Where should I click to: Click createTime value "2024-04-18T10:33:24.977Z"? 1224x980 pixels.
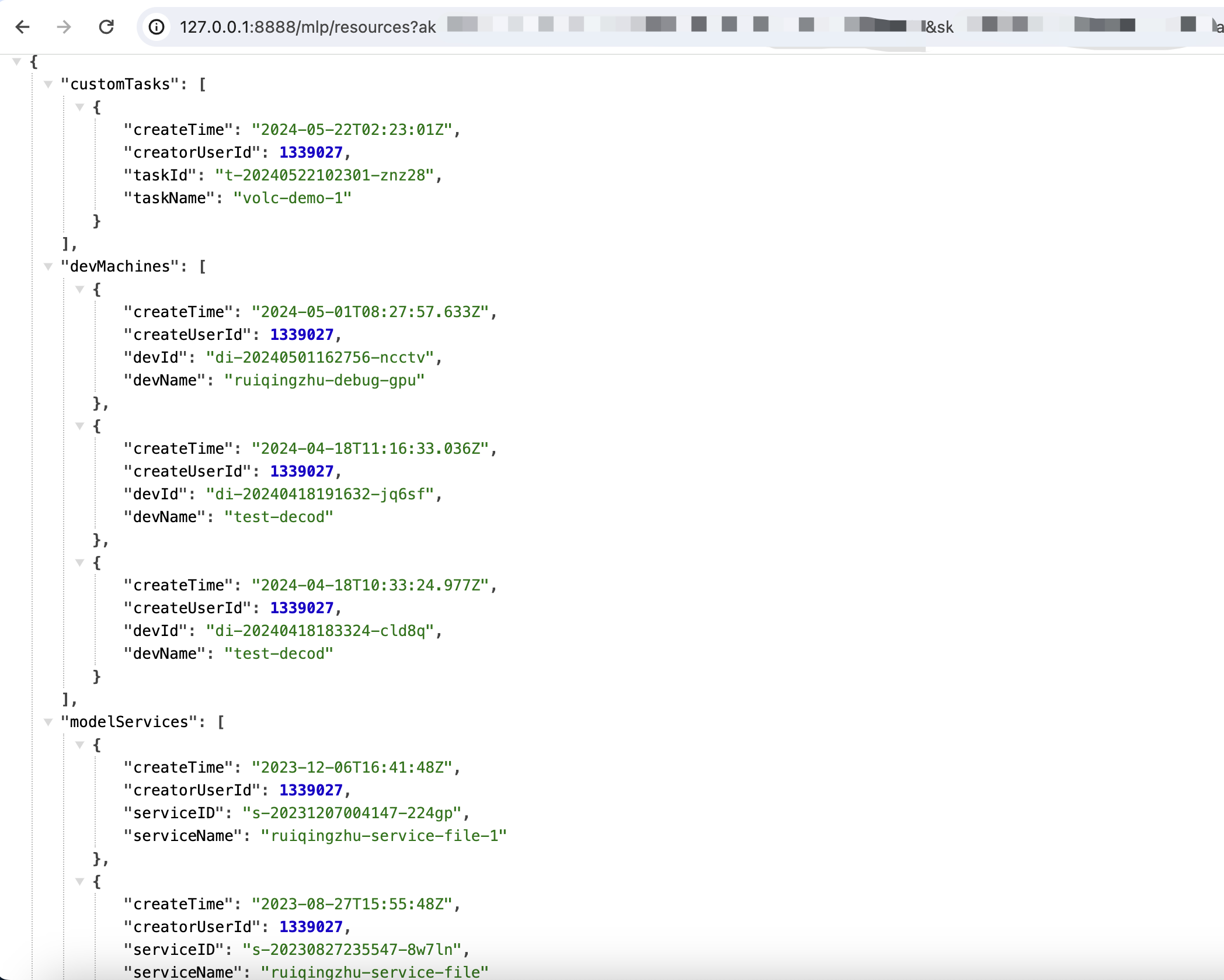(370, 586)
